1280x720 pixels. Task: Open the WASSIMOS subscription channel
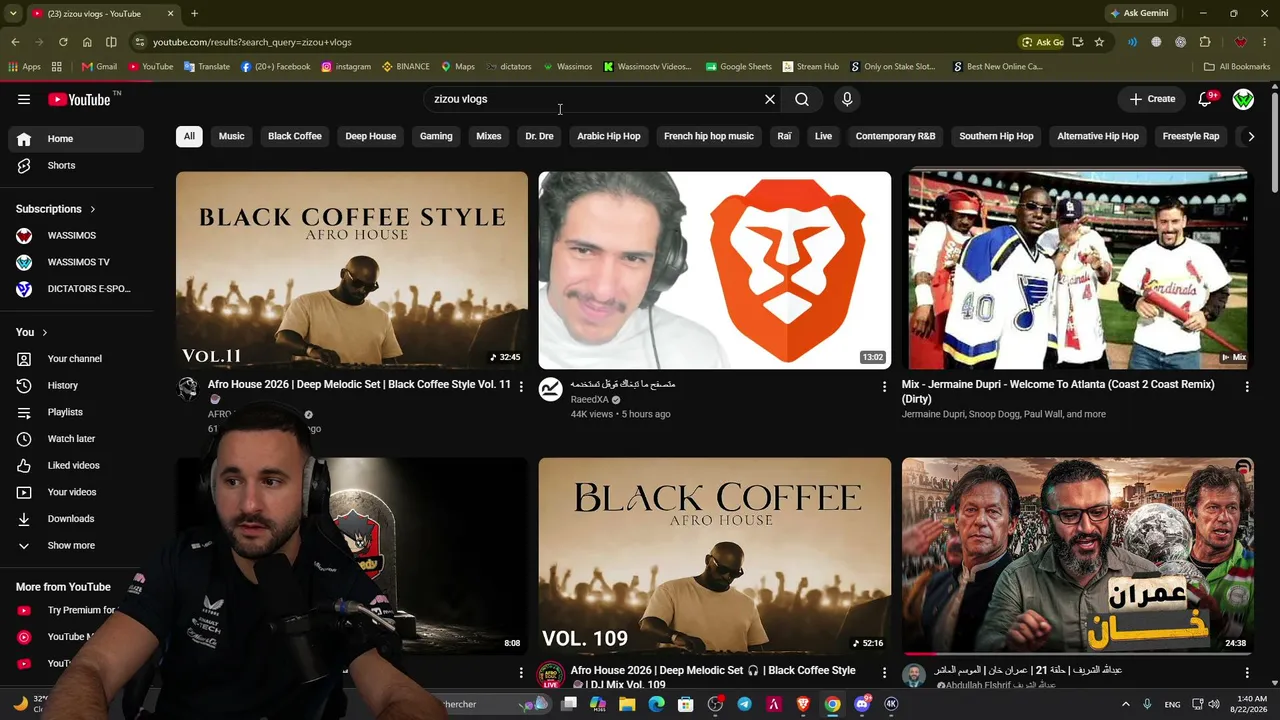tap(76, 235)
